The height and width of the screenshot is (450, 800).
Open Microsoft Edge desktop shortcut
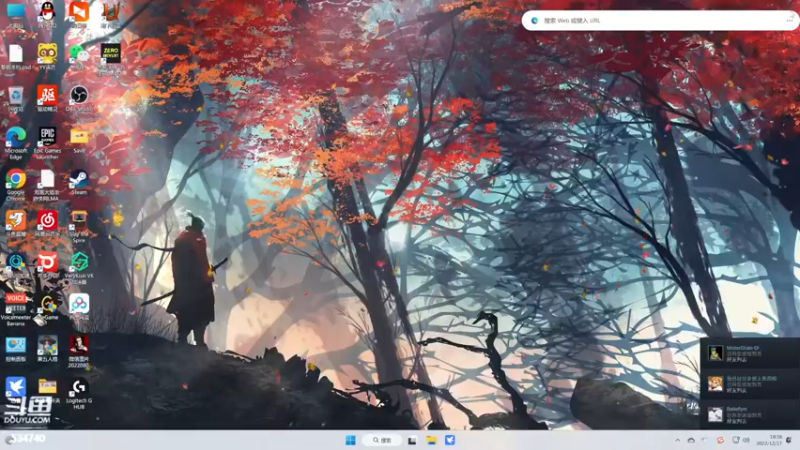point(16,143)
